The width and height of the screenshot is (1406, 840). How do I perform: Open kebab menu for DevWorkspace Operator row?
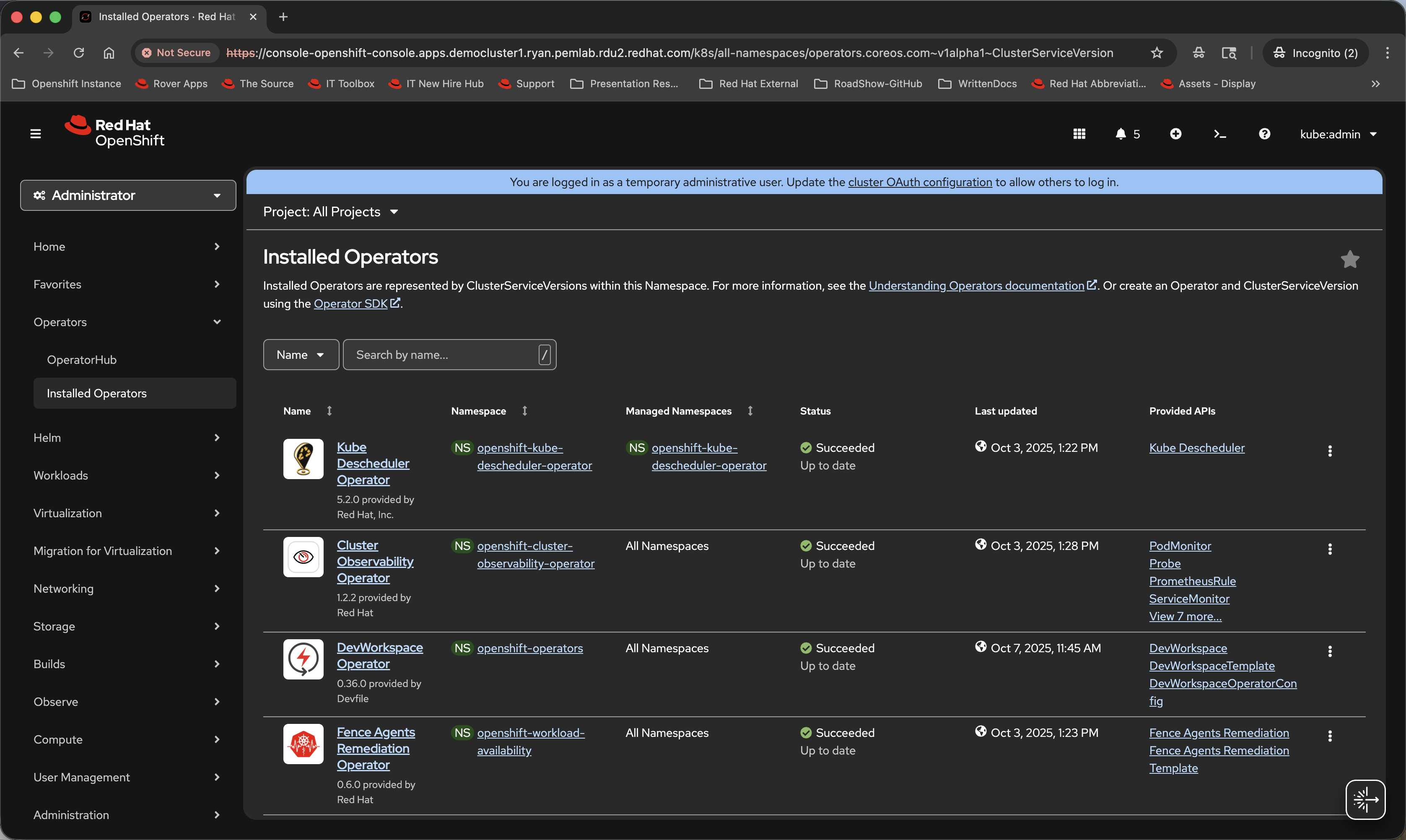click(x=1330, y=651)
